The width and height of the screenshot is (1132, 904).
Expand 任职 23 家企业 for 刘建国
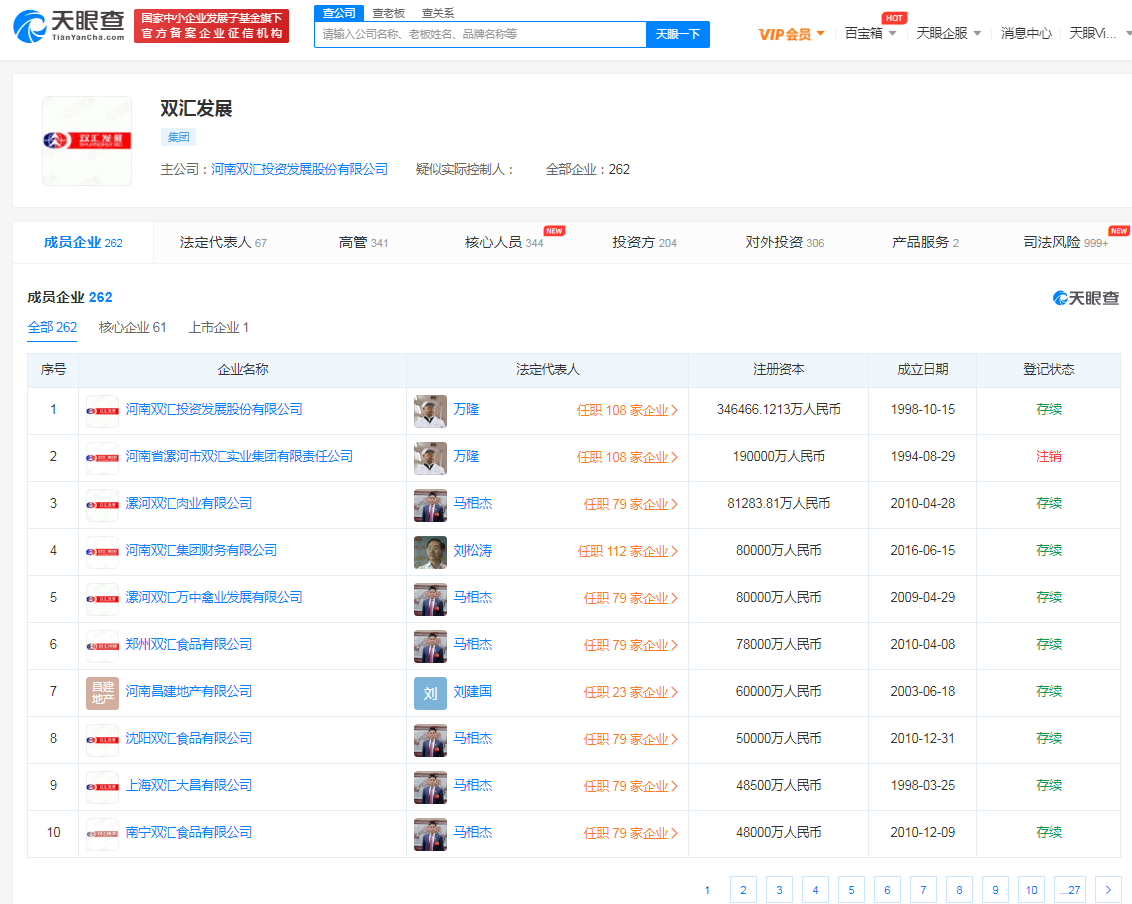[630, 692]
